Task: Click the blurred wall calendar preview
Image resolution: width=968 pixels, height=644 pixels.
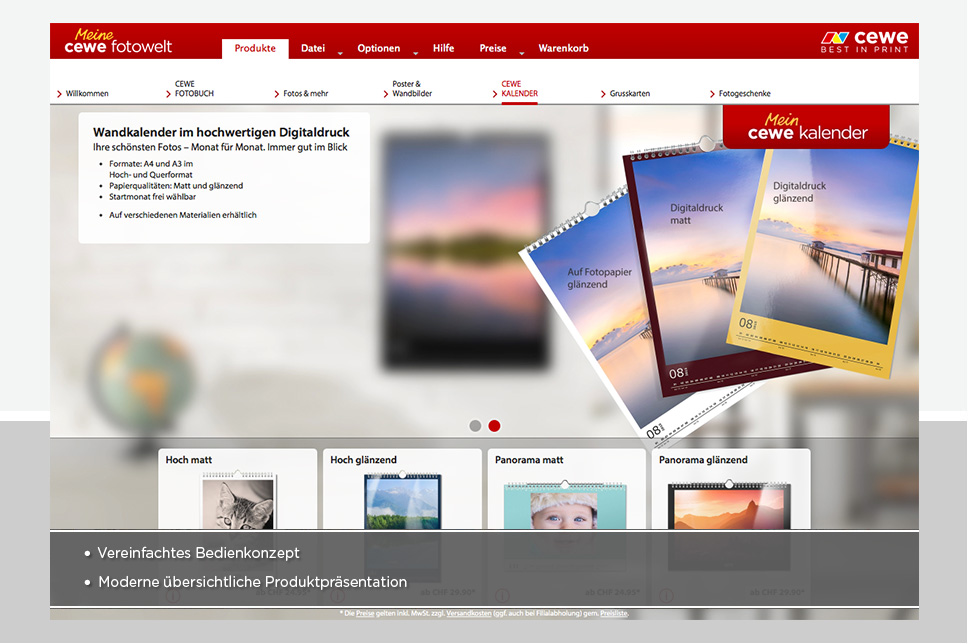Action: point(466,252)
